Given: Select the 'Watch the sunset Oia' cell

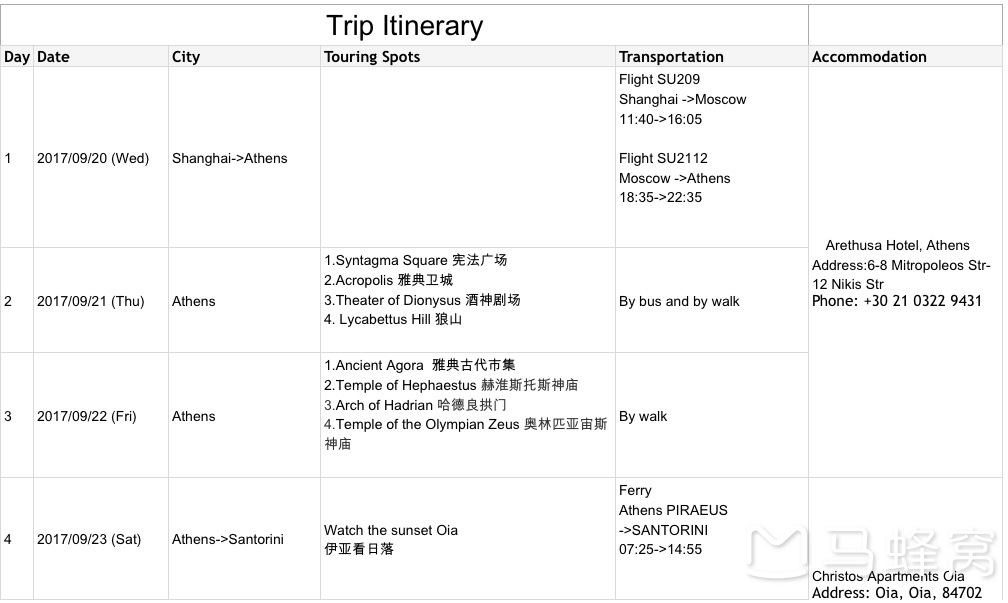Looking at the screenshot, I should pos(466,539).
